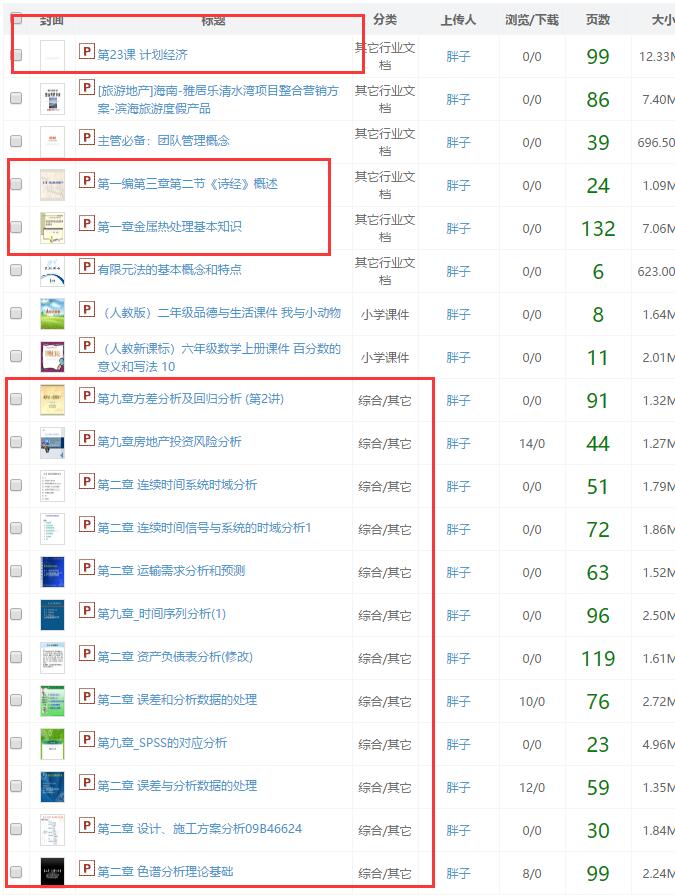675x895 pixels.
Task: Click the PPT icon for 有限元法的基本概念和特点
Action: (x=86, y=268)
